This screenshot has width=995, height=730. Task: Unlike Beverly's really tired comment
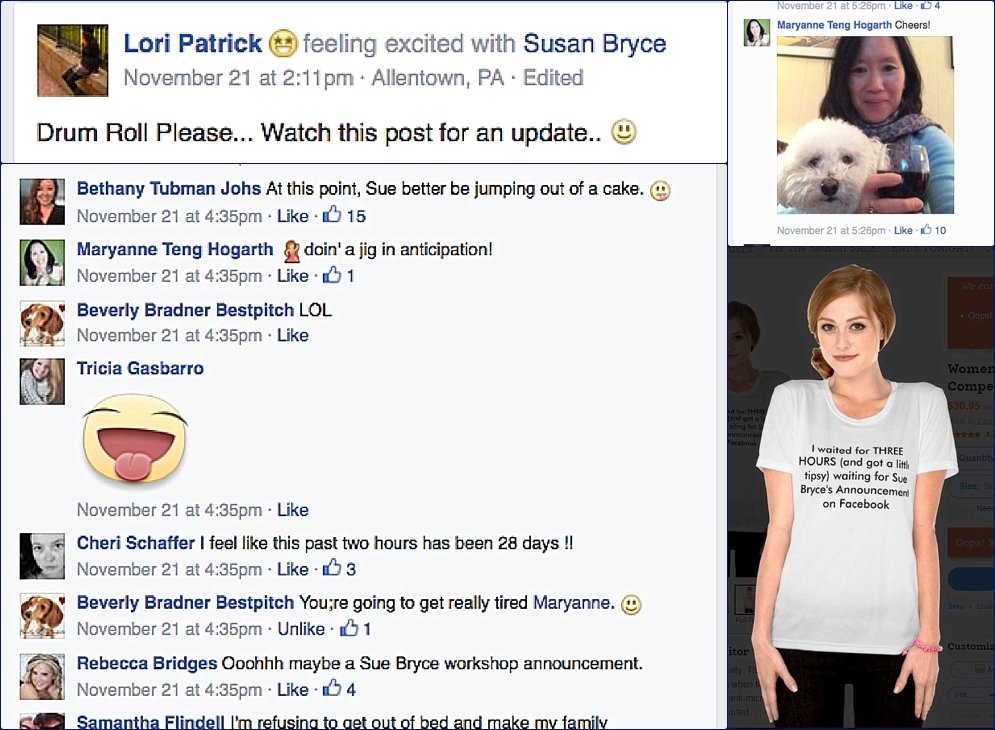[x=301, y=629]
